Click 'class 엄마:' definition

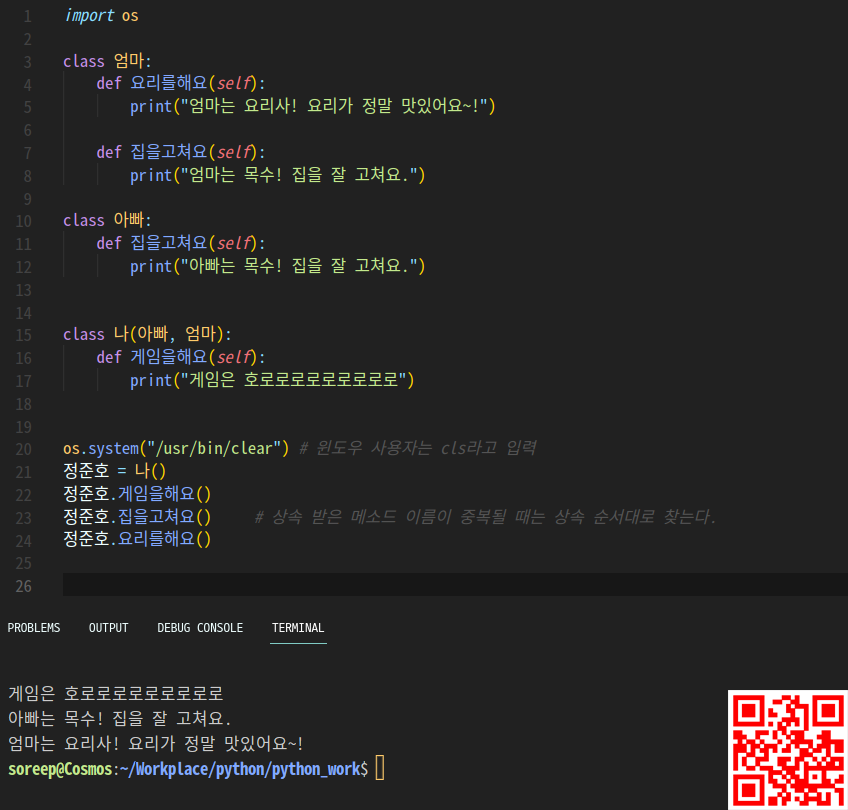click(x=107, y=61)
